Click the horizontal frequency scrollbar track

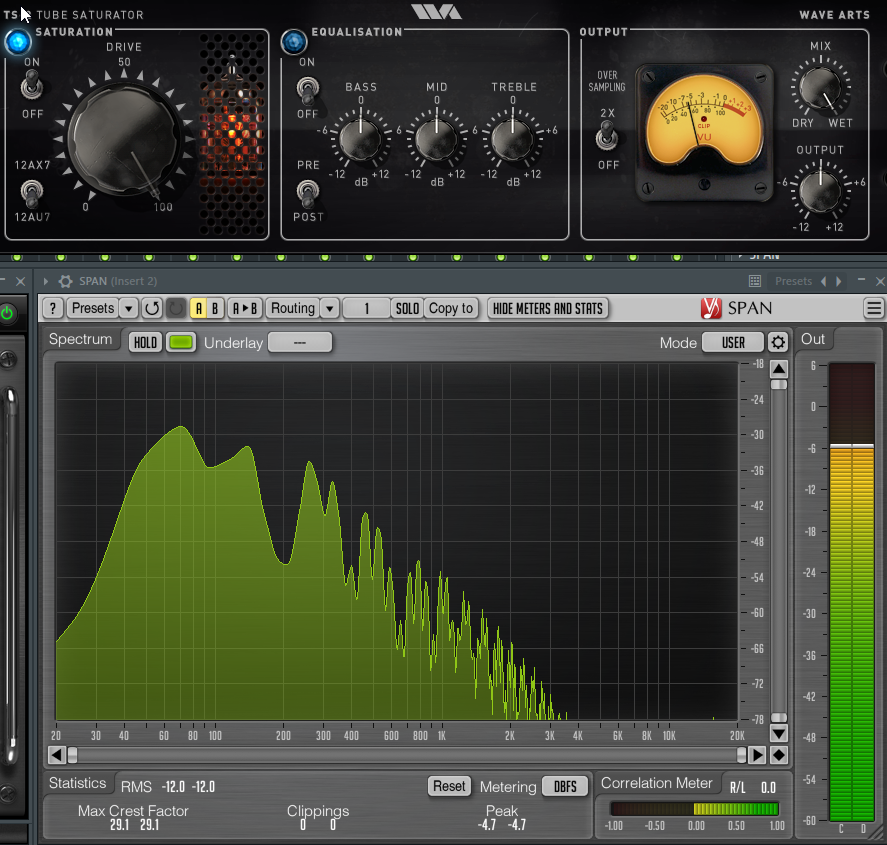407,755
